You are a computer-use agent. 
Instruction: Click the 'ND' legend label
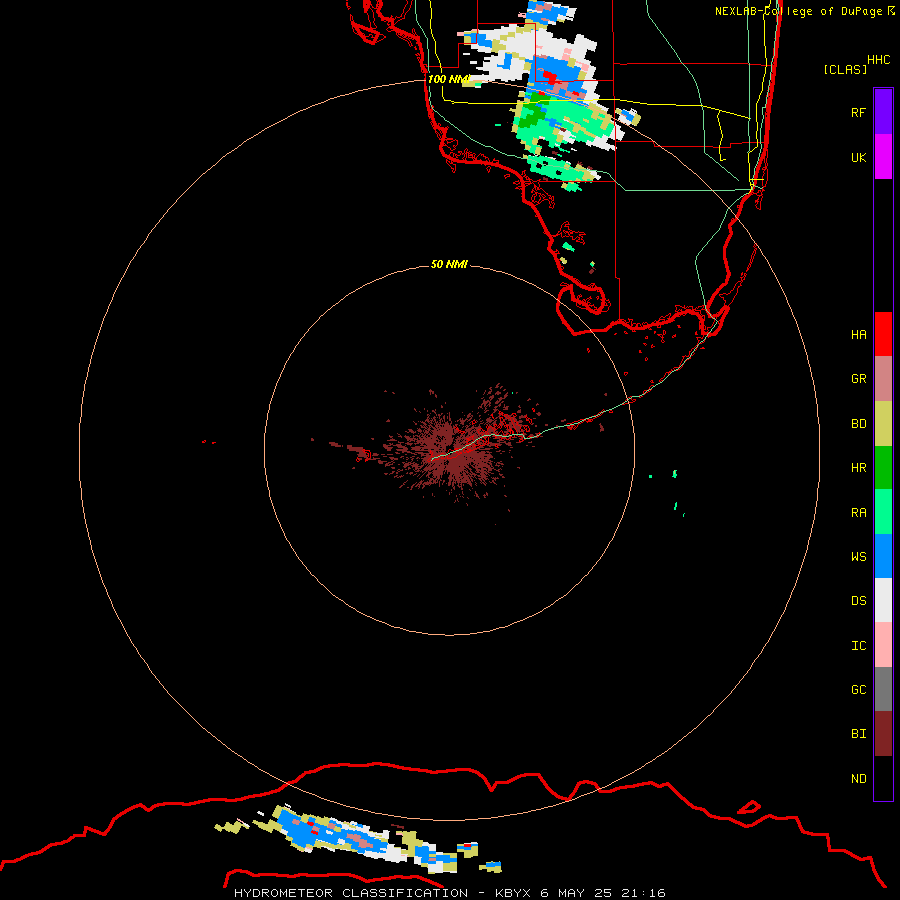click(858, 779)
